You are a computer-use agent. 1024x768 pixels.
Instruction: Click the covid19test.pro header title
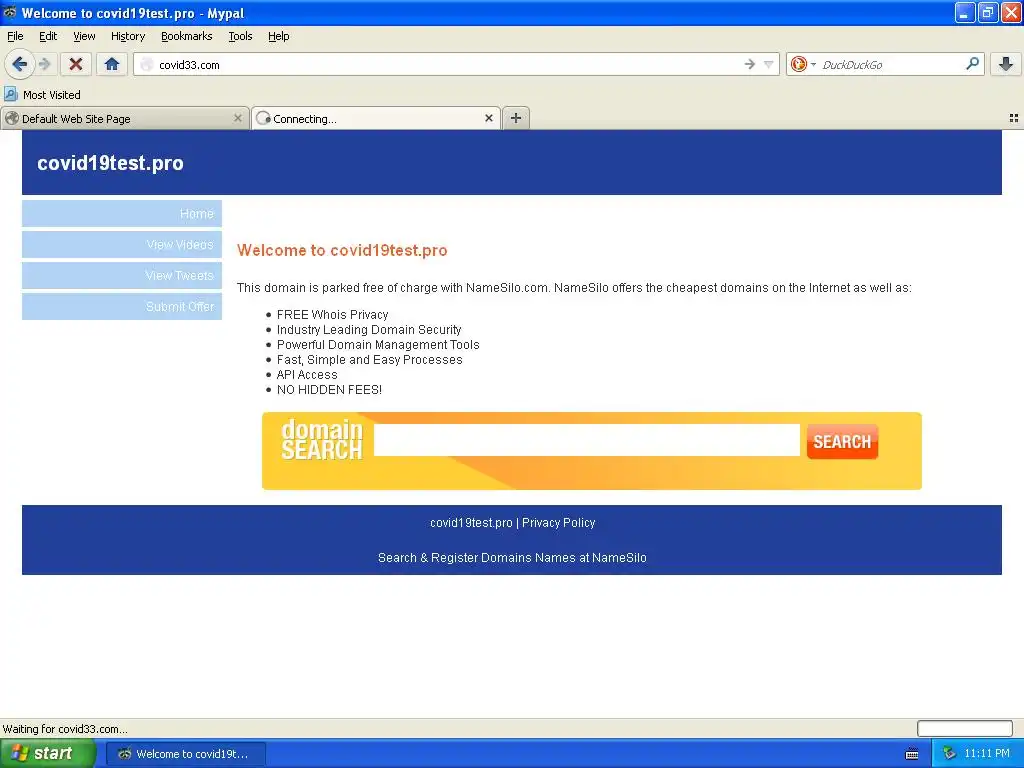click(x=110, y=163)
